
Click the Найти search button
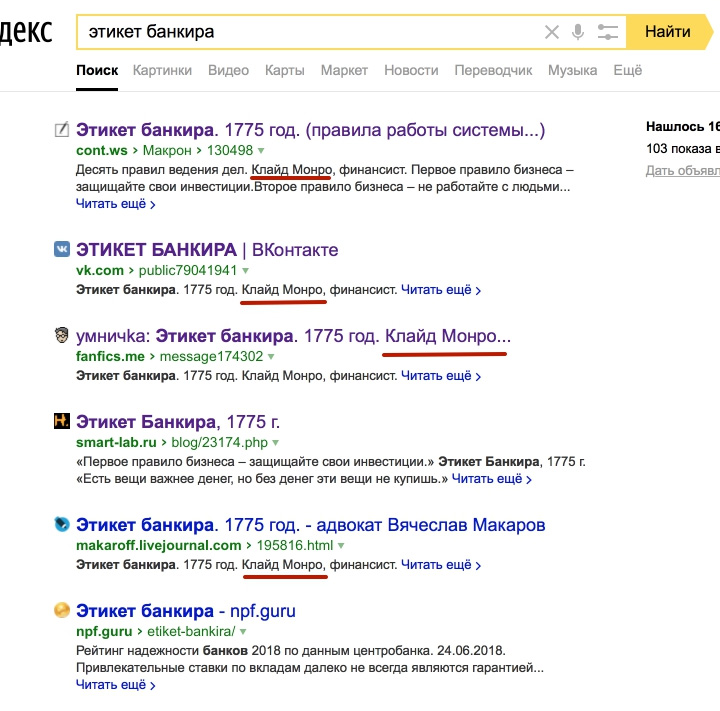668,32
